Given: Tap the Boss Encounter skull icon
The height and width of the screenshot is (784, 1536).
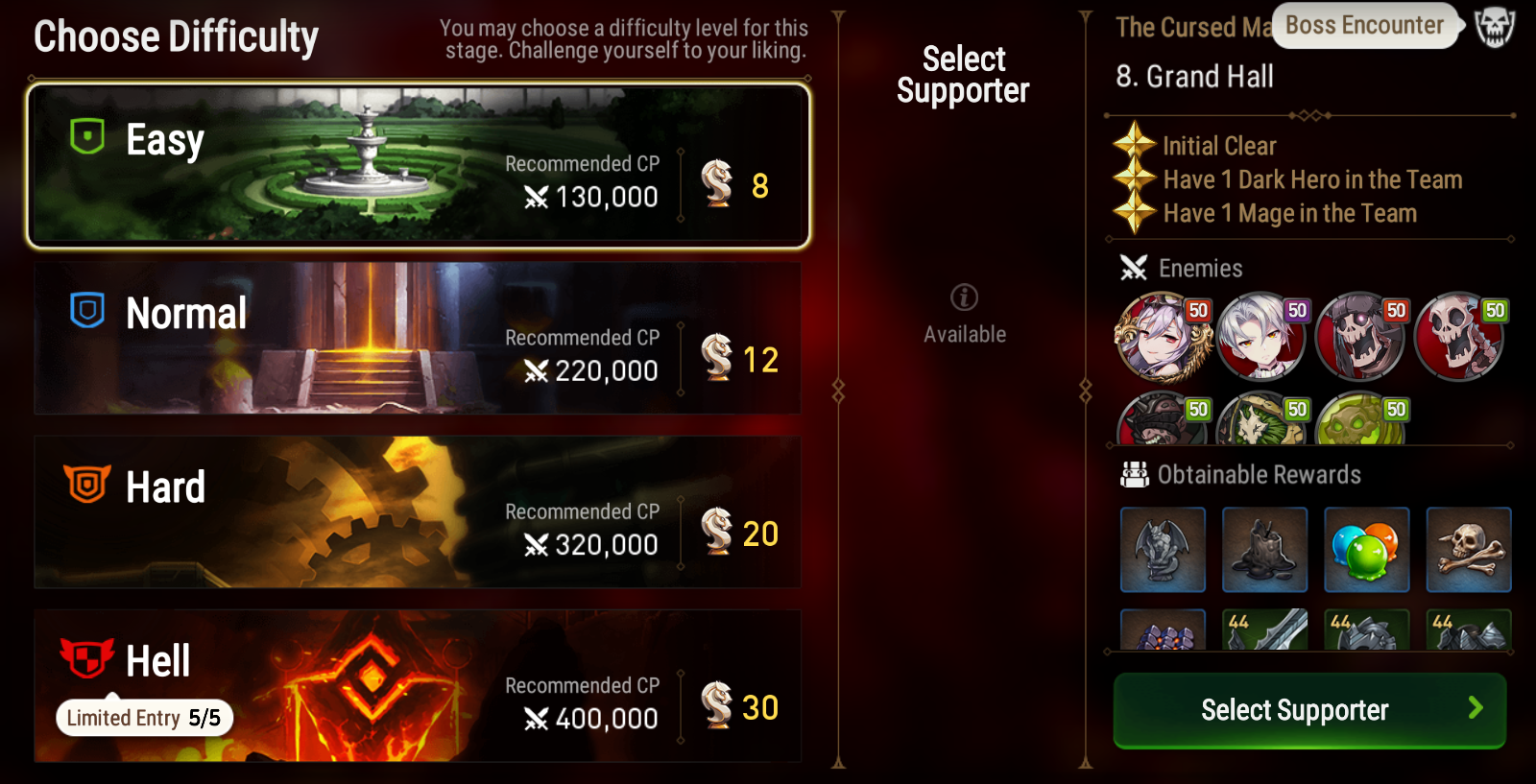Looking at the screenshot, I should (x=1495, y=27).
